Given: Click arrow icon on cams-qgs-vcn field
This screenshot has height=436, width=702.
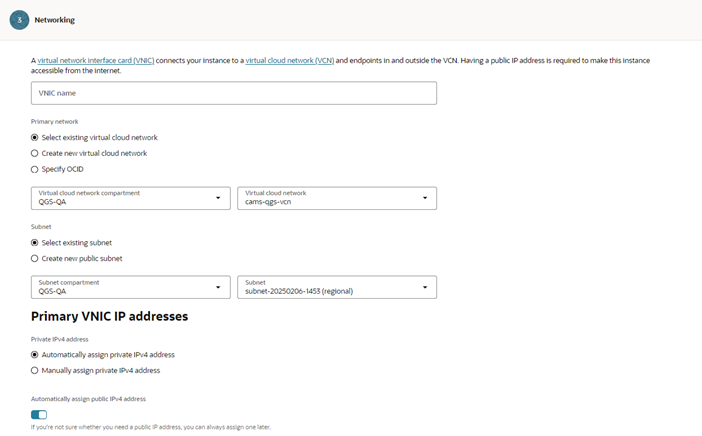Looking at the screenshot, I should point(424,198).
